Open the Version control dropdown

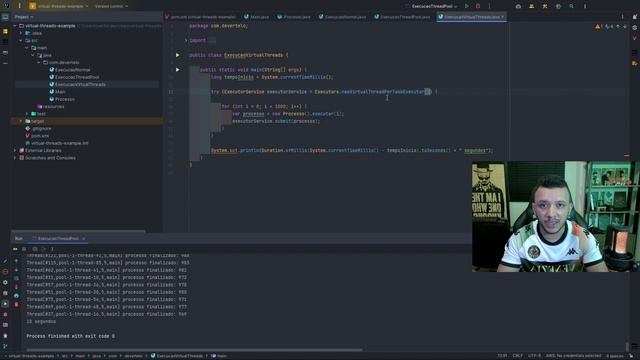tap(111, 6)
